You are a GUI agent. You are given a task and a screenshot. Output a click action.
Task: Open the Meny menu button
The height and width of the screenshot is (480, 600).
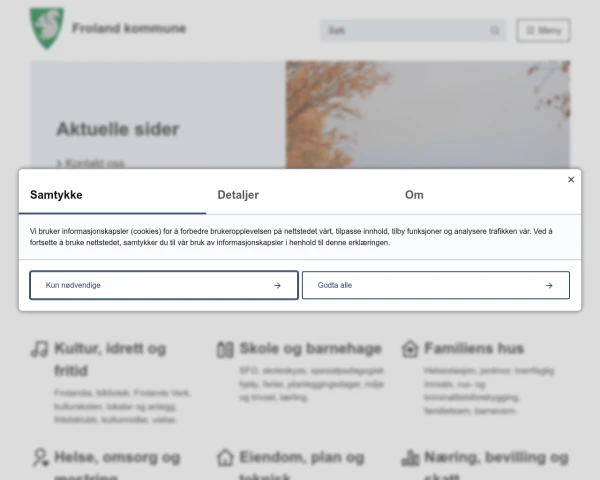click(x=543, y=30)
